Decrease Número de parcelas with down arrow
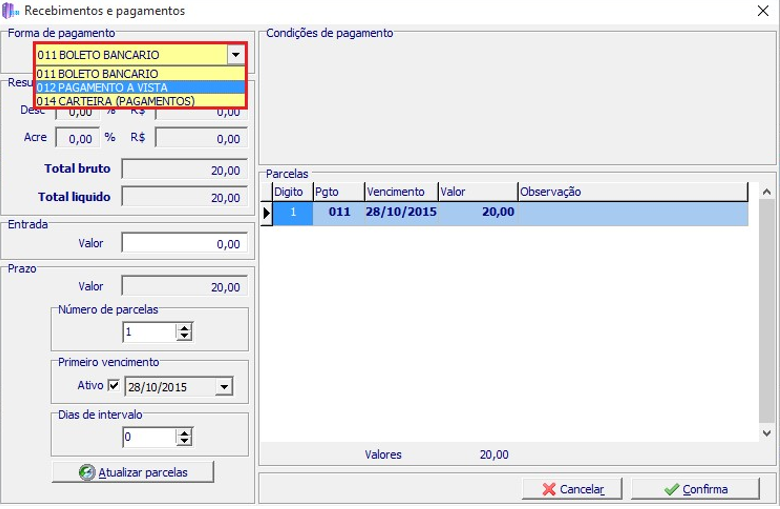 (x=185, y=336)
